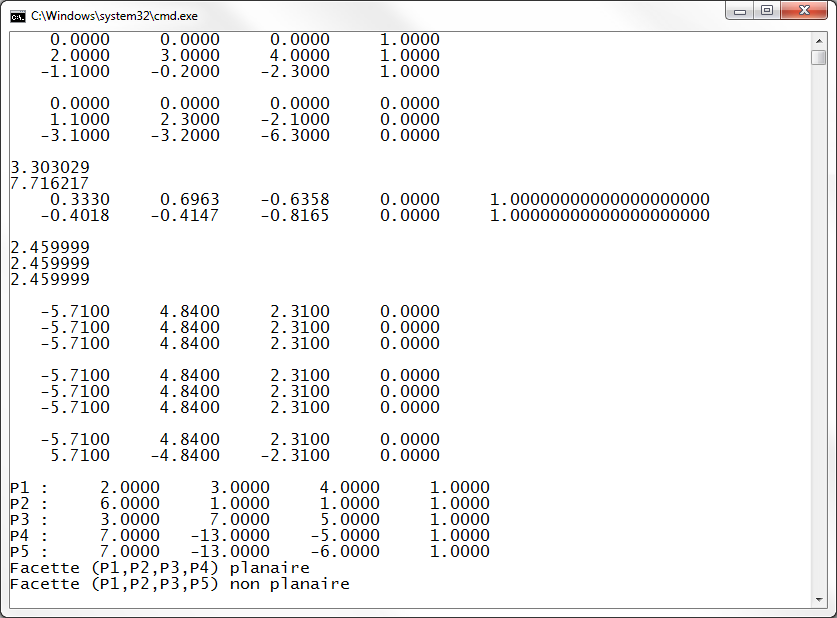Maximize the cmd.exe window
This screenshot has width=837, height=618.
[x=767, y=11]
